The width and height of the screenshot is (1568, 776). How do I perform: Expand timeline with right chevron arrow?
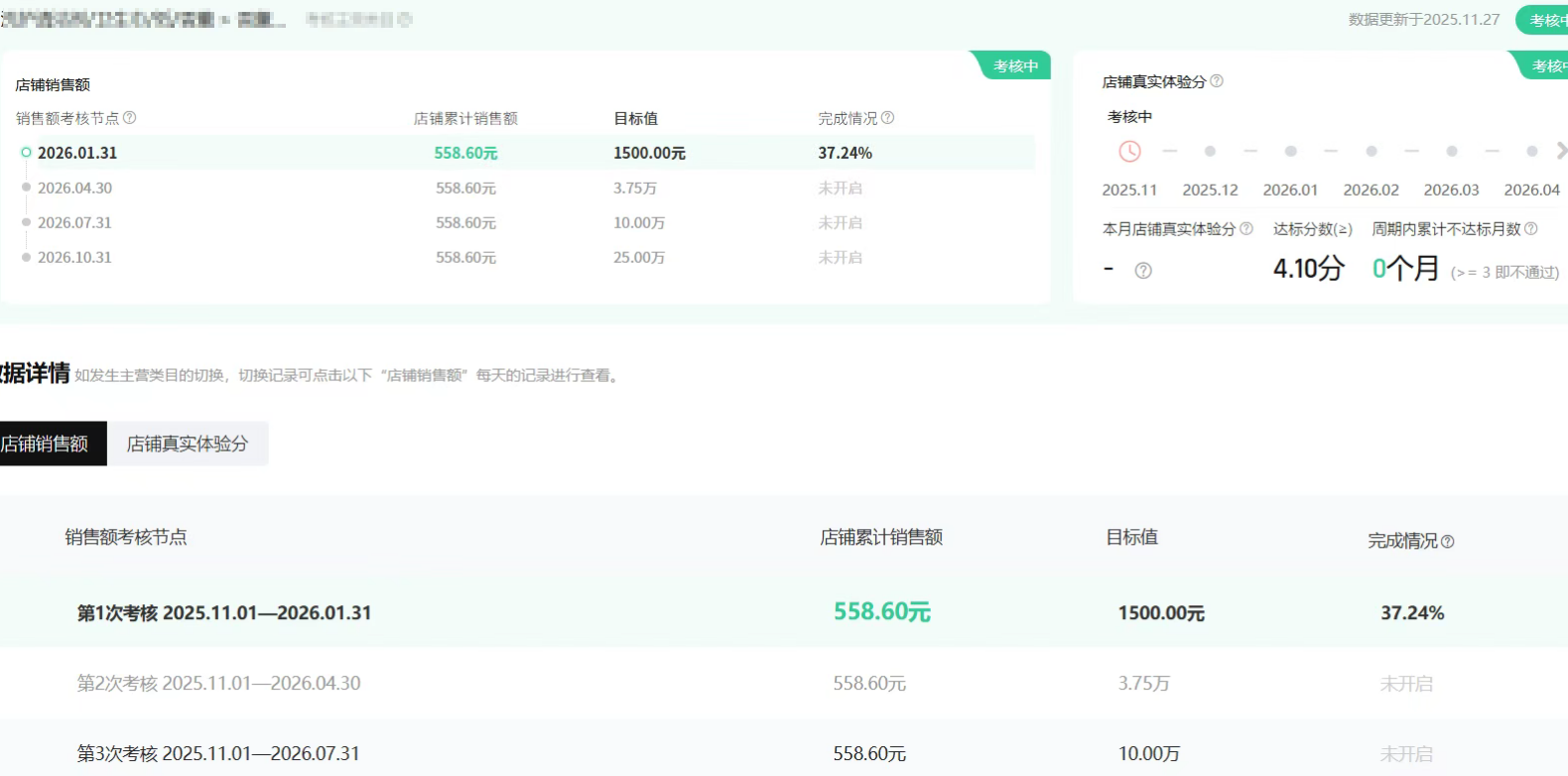(x=1561, y=151)
